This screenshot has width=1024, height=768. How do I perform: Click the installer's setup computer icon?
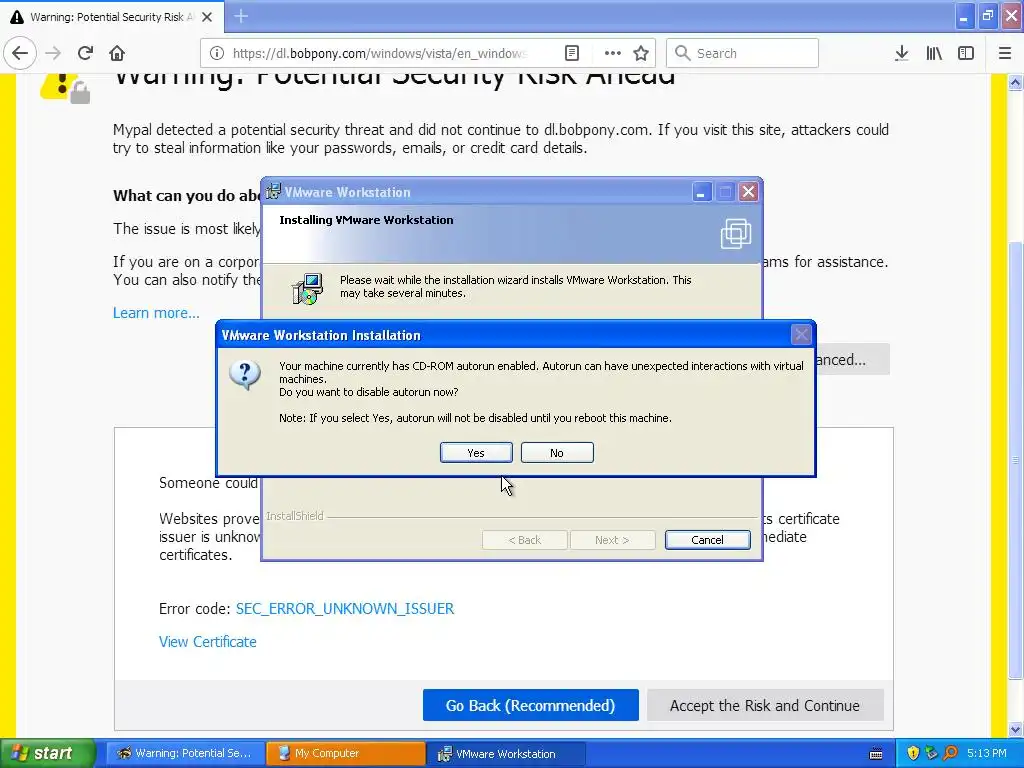click(x=307, y=289)
